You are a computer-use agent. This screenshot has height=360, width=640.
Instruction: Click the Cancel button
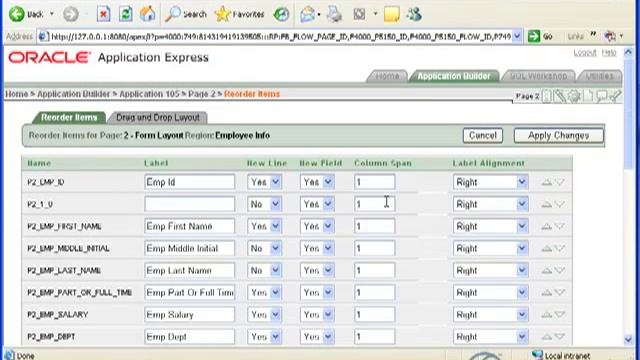482,136
